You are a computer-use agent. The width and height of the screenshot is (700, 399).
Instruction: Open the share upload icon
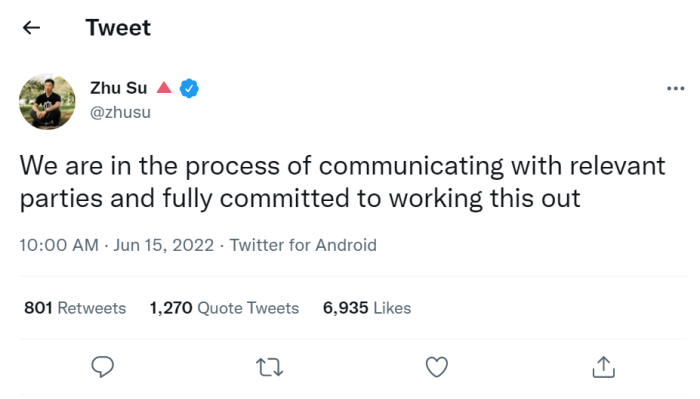point(604,367)
